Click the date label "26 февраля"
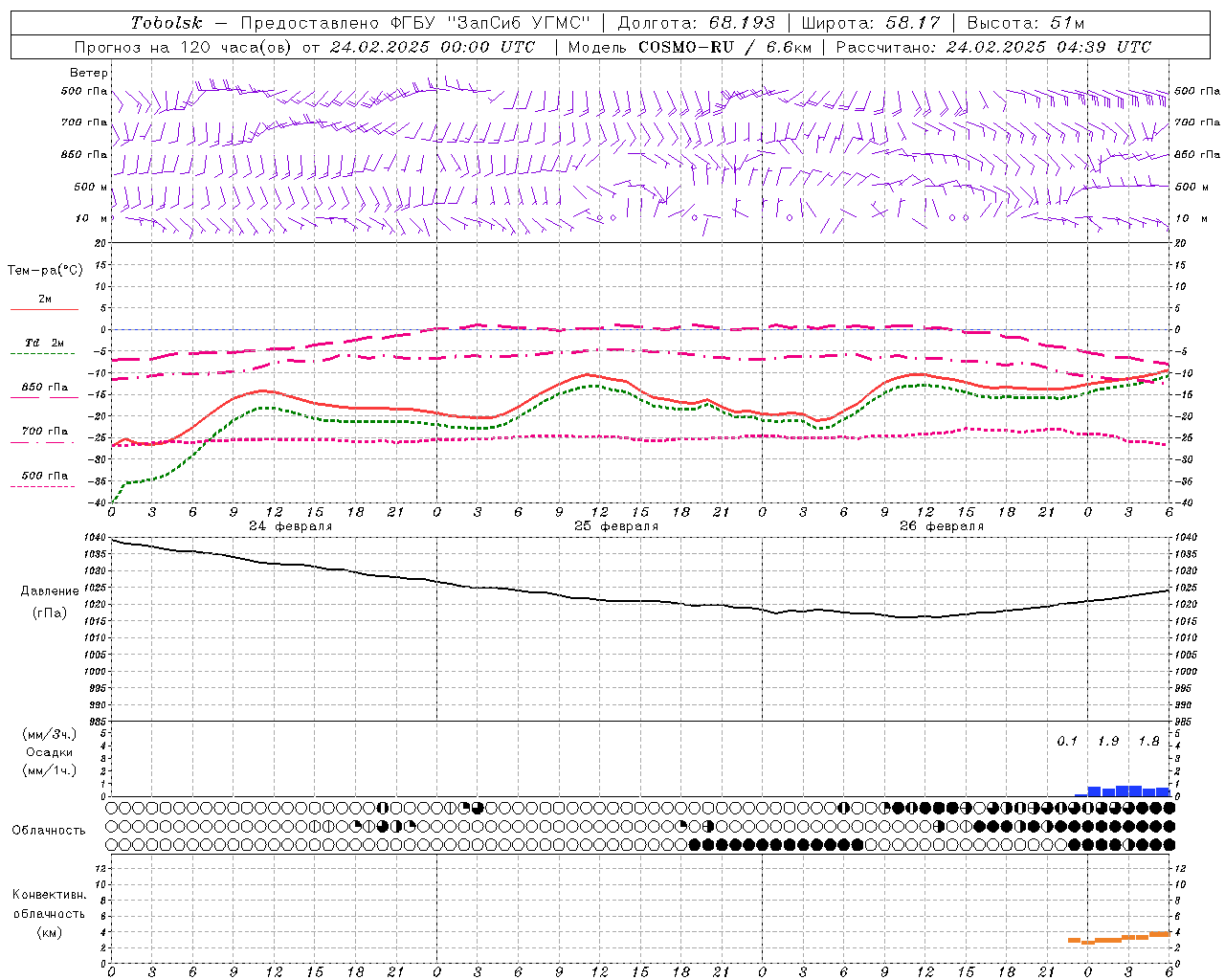 point(942,526)
